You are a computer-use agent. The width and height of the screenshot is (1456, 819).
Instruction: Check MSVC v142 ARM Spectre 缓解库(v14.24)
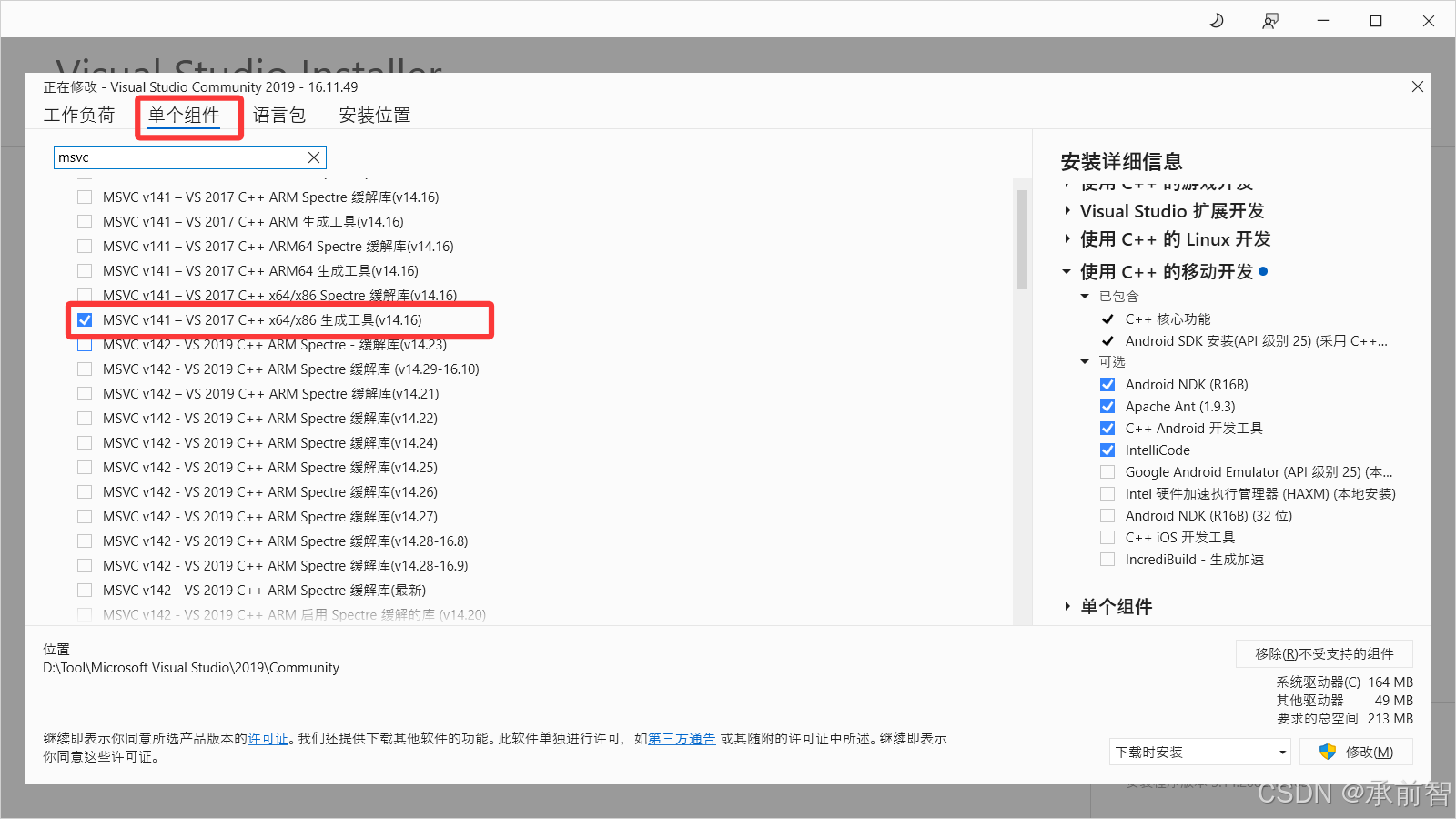[85, 442]
